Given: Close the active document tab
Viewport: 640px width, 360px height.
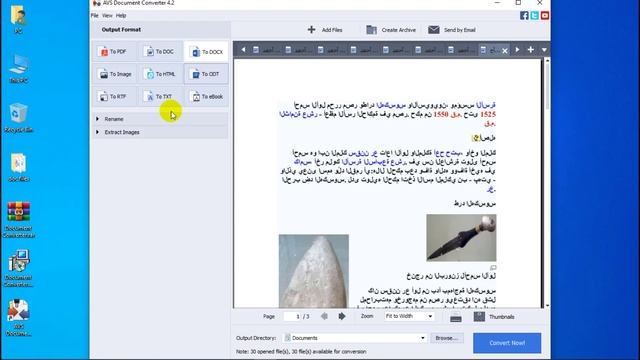Looking at the screenshot, I should point(505,51).
